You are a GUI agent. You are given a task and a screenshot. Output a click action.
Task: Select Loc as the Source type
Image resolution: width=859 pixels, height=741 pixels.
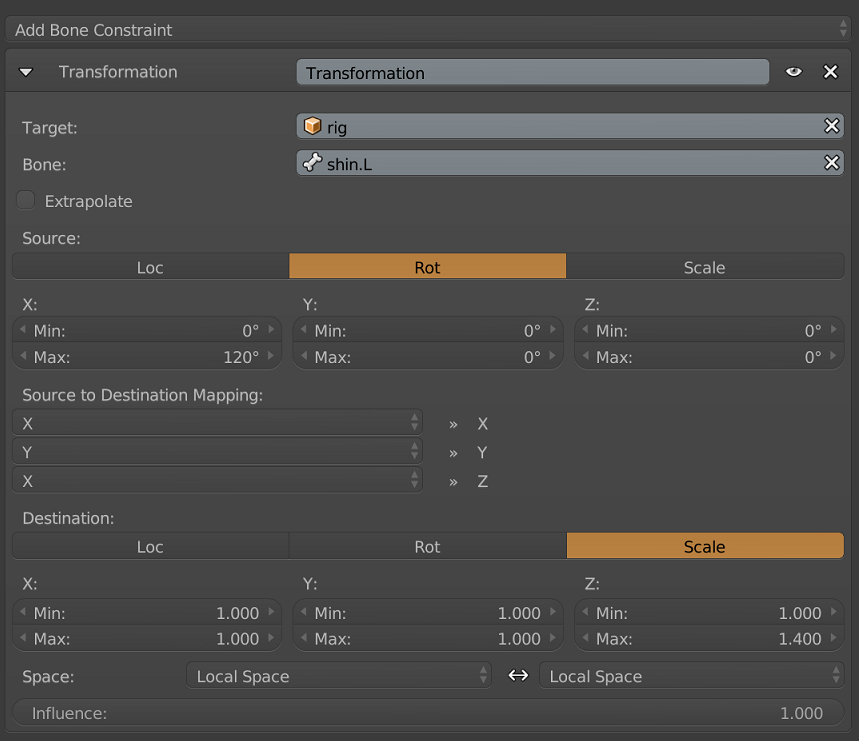(150, 267)
